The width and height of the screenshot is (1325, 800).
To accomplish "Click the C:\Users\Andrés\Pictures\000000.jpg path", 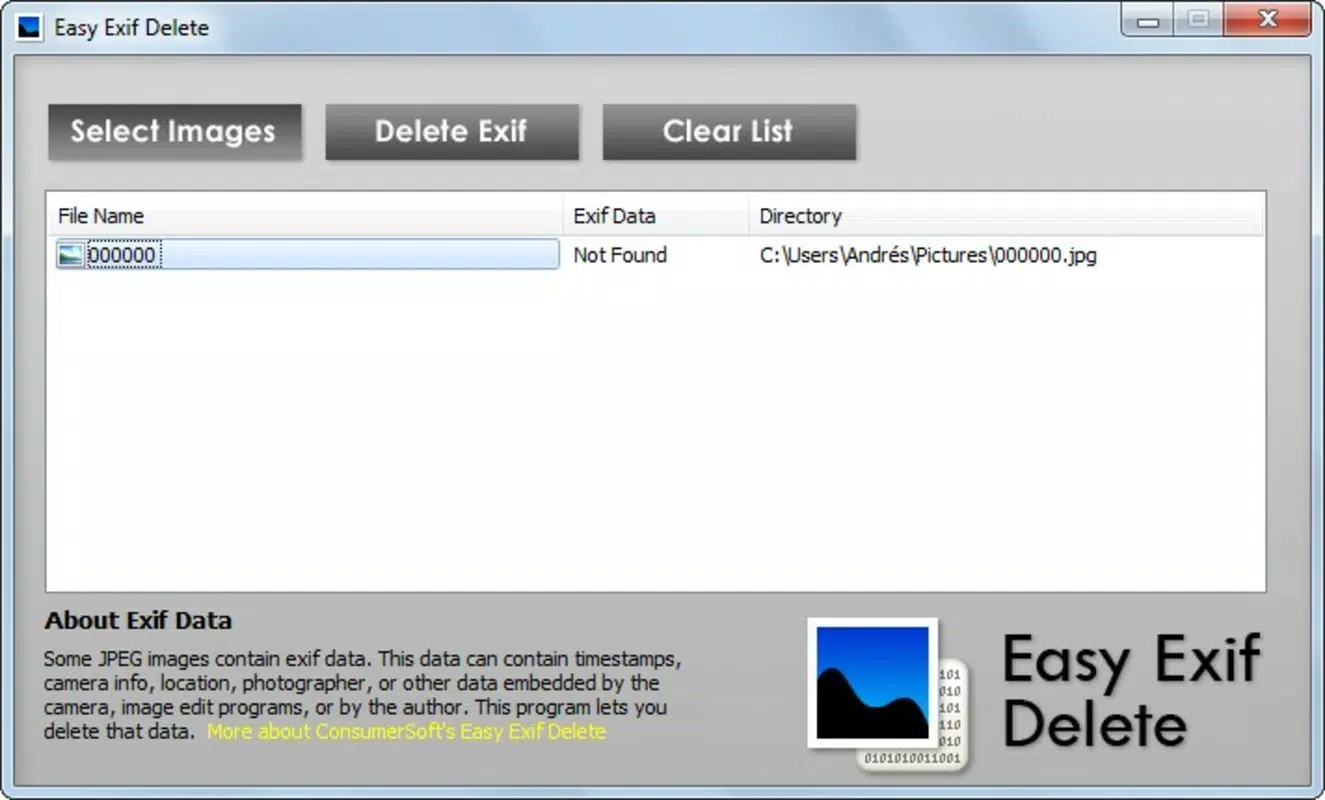I will [928, 255].
